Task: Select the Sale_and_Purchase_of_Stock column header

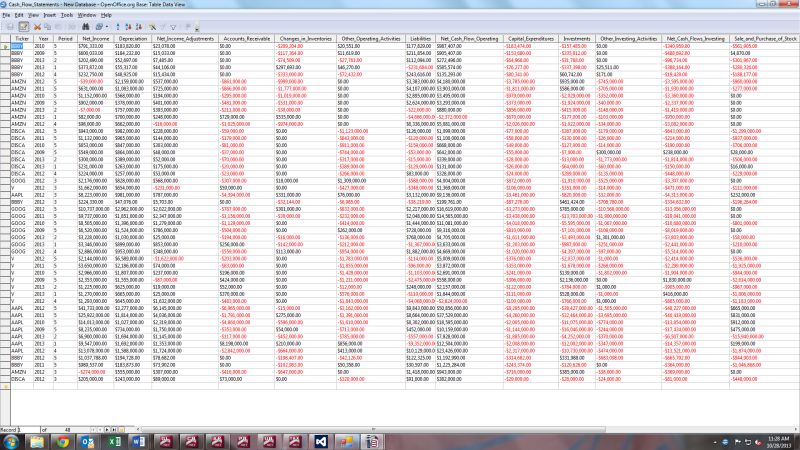Action: [x=765, y=39]
